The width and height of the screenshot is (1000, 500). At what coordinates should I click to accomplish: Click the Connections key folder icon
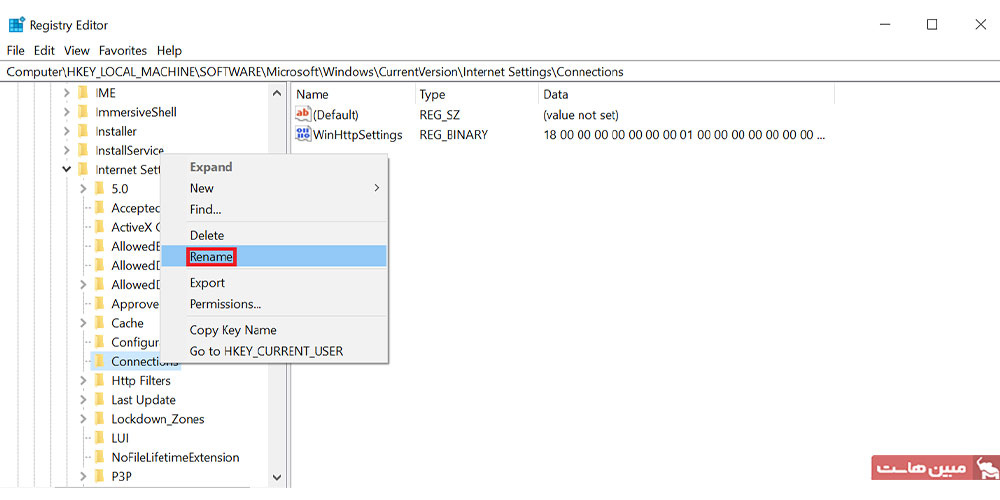(98, 362)
